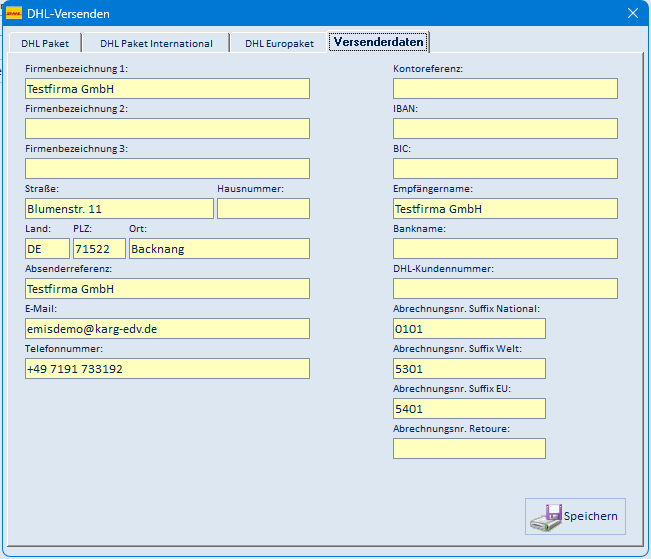Click the DHL-Versenden window title text

pyautogui.click(x=69, y=14)
